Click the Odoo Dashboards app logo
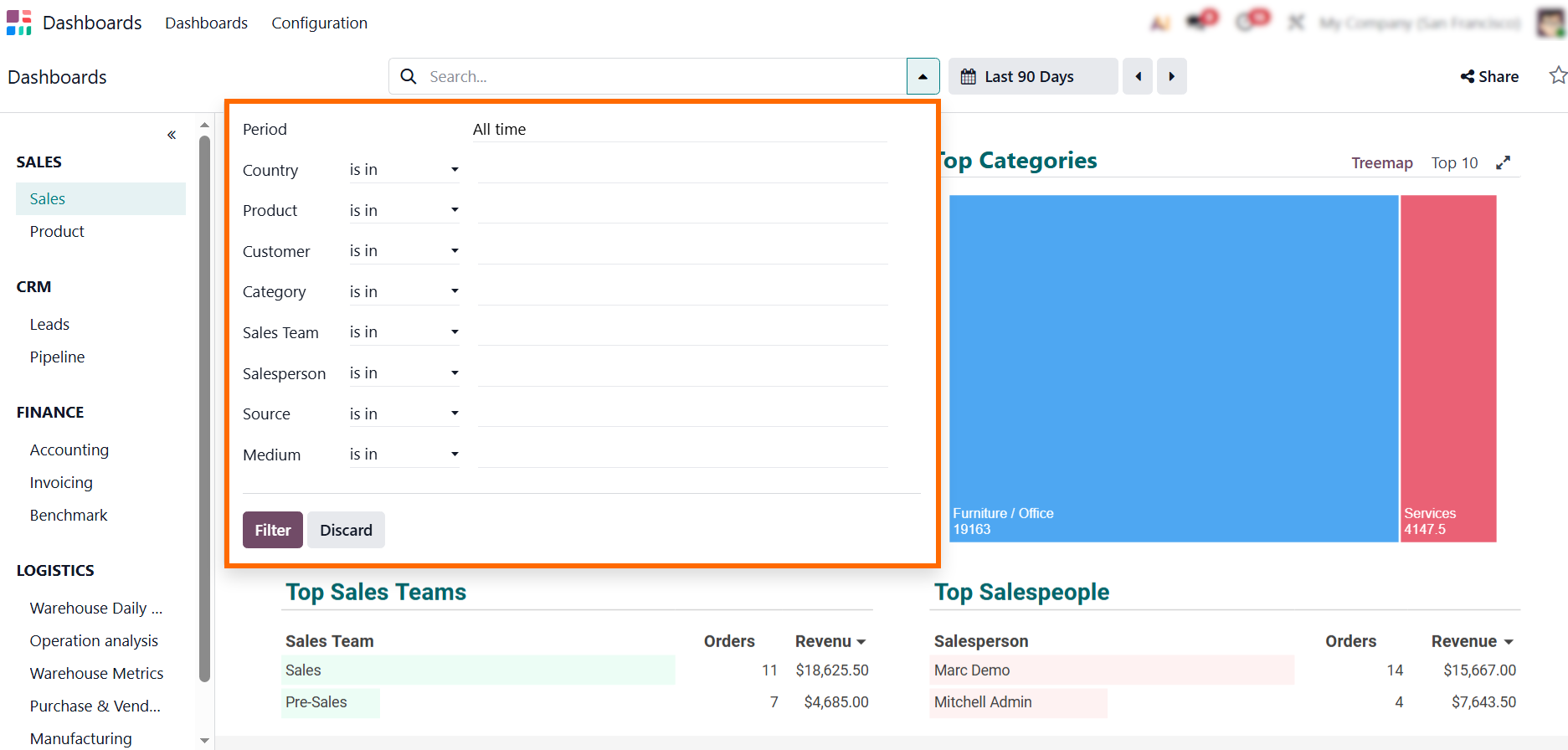The height and width of the screenshot is (750, 1568). [18, 23]
